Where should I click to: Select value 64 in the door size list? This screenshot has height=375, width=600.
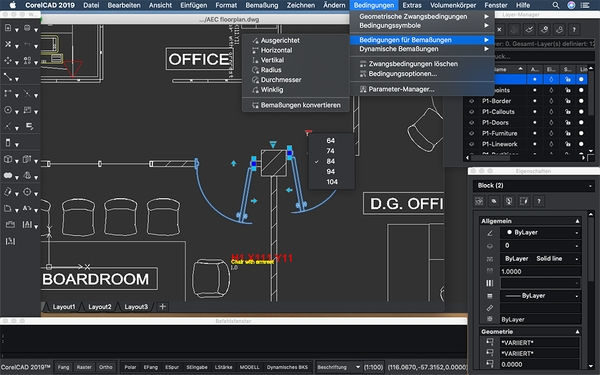click(331, 141)
